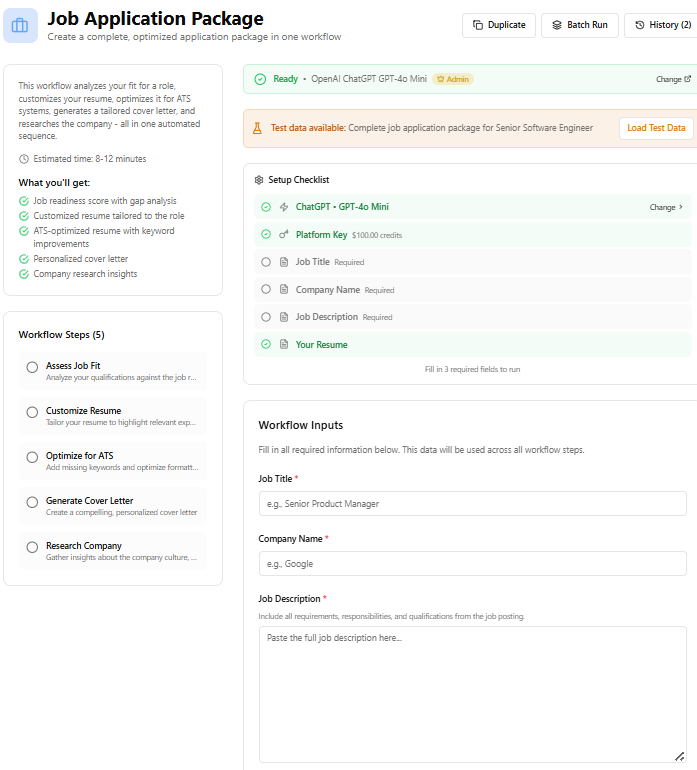The image size is (697, 770).
Task: Click check icon beside Personalized cover letter
Action: click(24, 259)
